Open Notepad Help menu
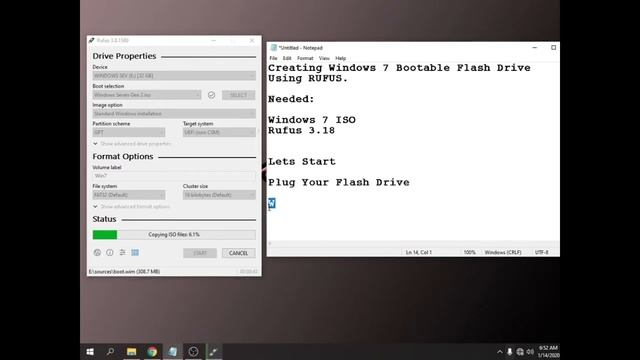The height and width of the screenshot is (360, 640). [340, 58]
